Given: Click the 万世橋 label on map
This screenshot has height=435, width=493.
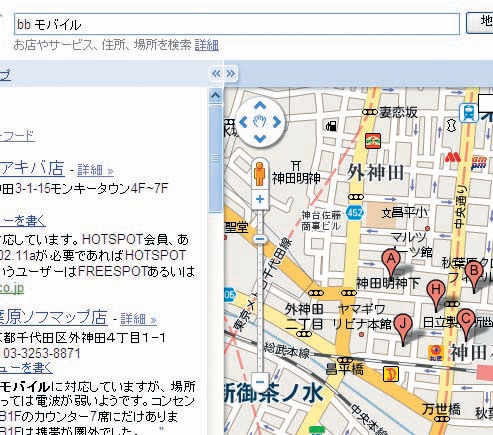Looking at the screenshot, I should pyautogui.click(x=441, y=409).
